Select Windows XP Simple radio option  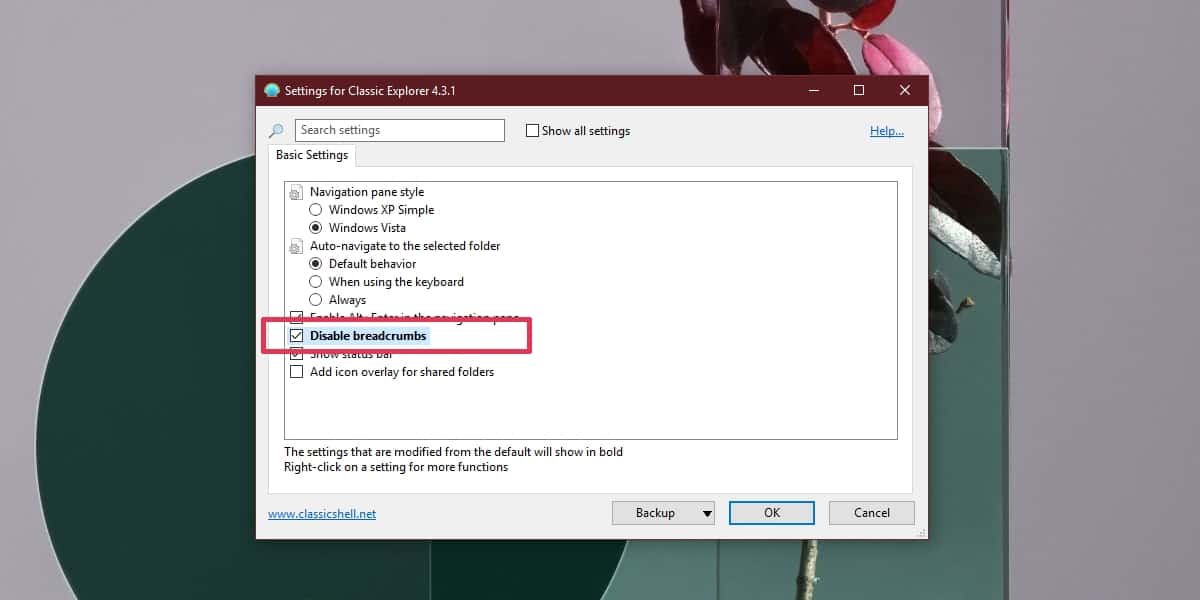316,210
